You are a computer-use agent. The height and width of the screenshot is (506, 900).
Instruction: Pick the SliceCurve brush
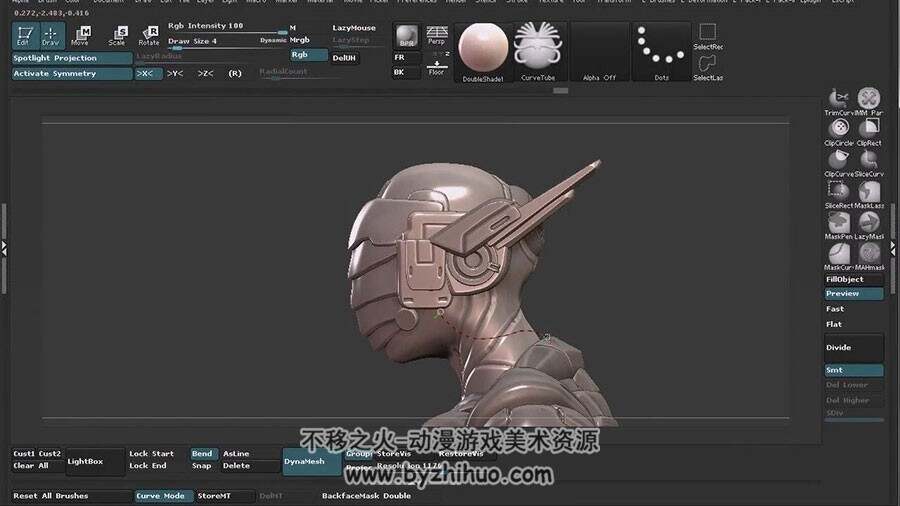869,164
